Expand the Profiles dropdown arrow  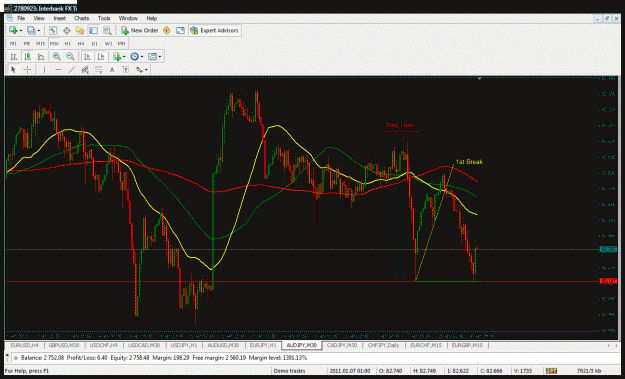click(39, 30)
